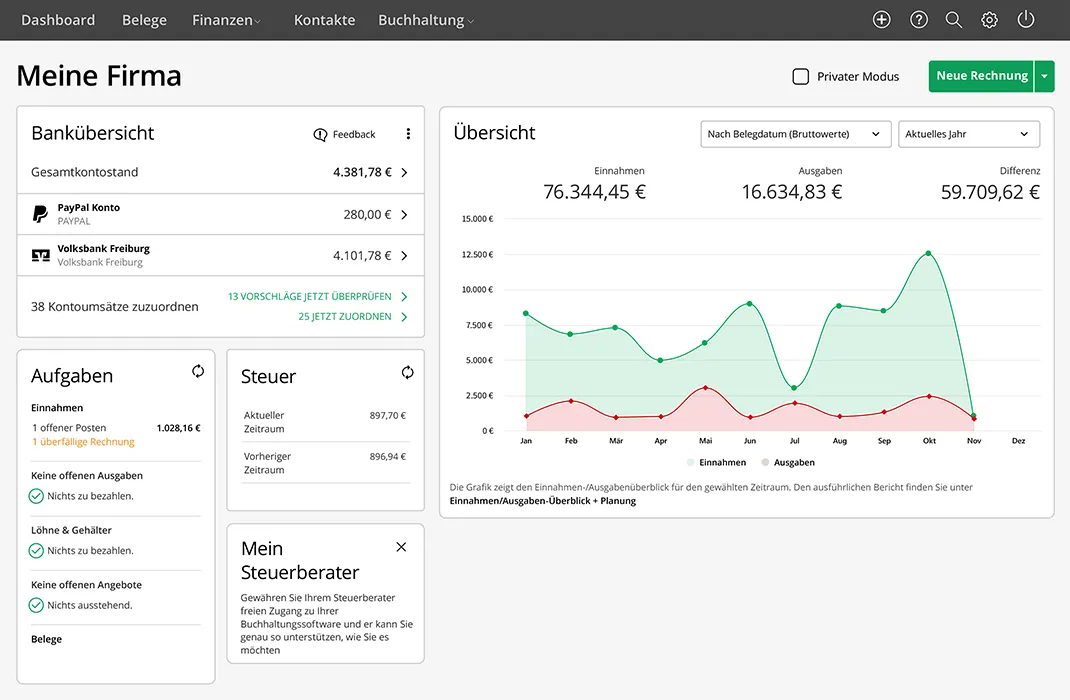This screenshot has width=1070, height=700.
Task: Click the Okt peak point on Einnahmen line
Action: [x=928, y=253]
